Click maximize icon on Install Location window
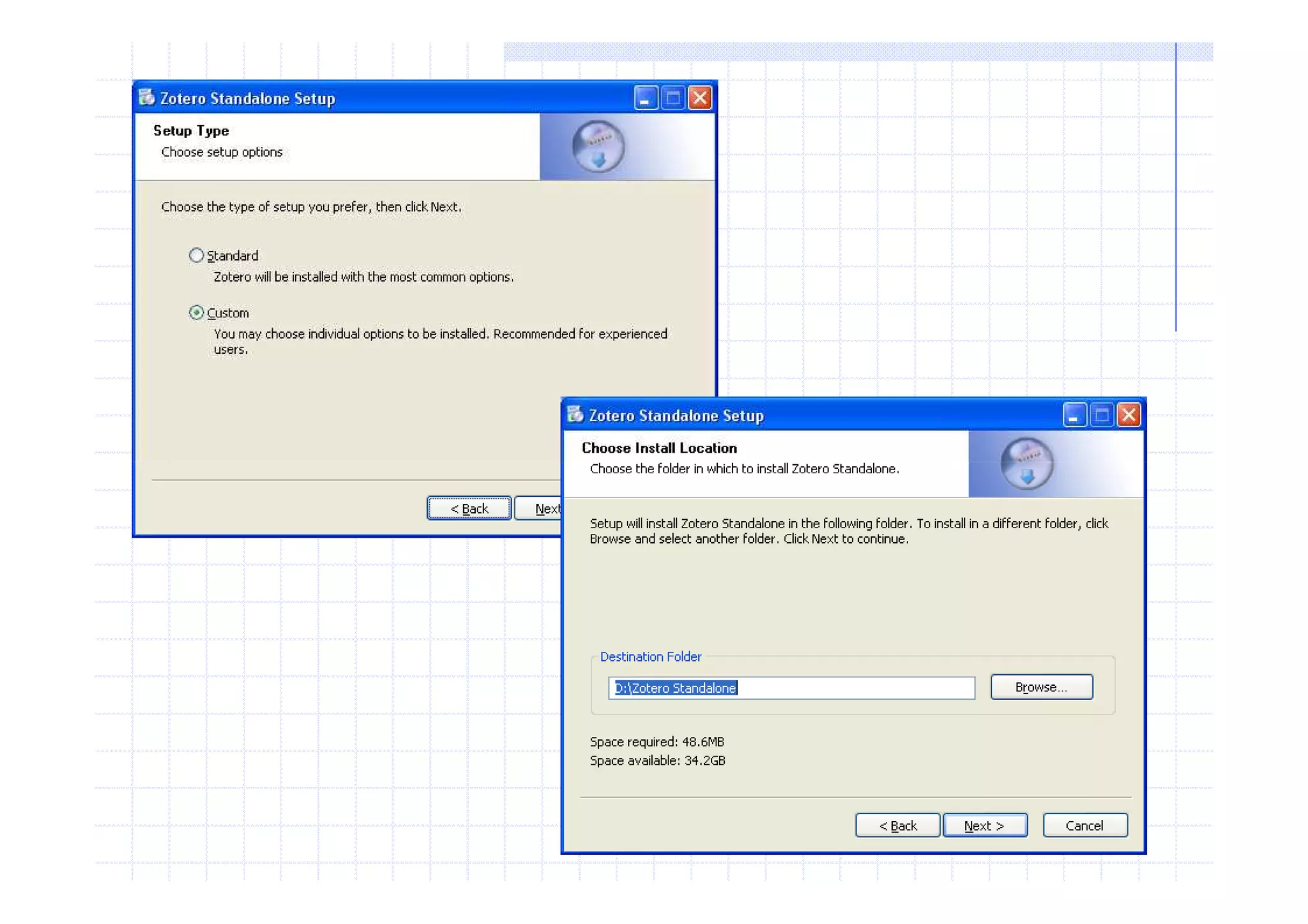 pos(1101,415)
